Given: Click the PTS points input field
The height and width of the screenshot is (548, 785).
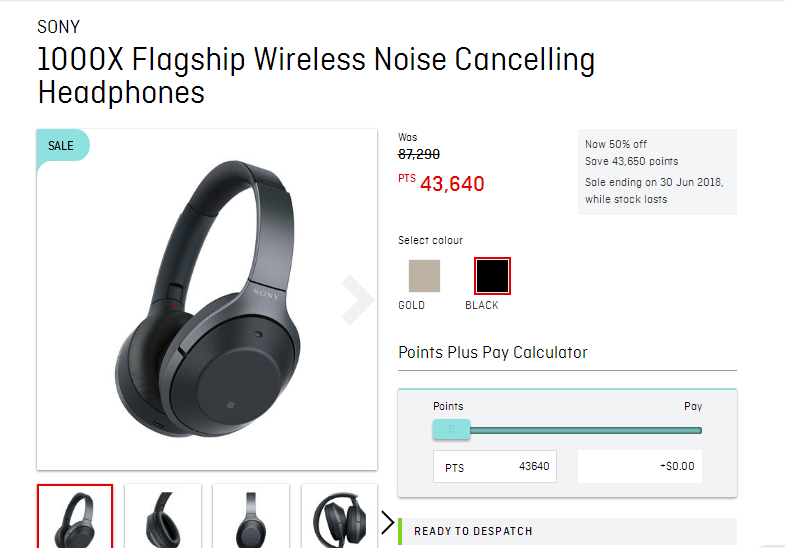Looking at the screenshot, I should pyautogui.click(x=495, y=467).
